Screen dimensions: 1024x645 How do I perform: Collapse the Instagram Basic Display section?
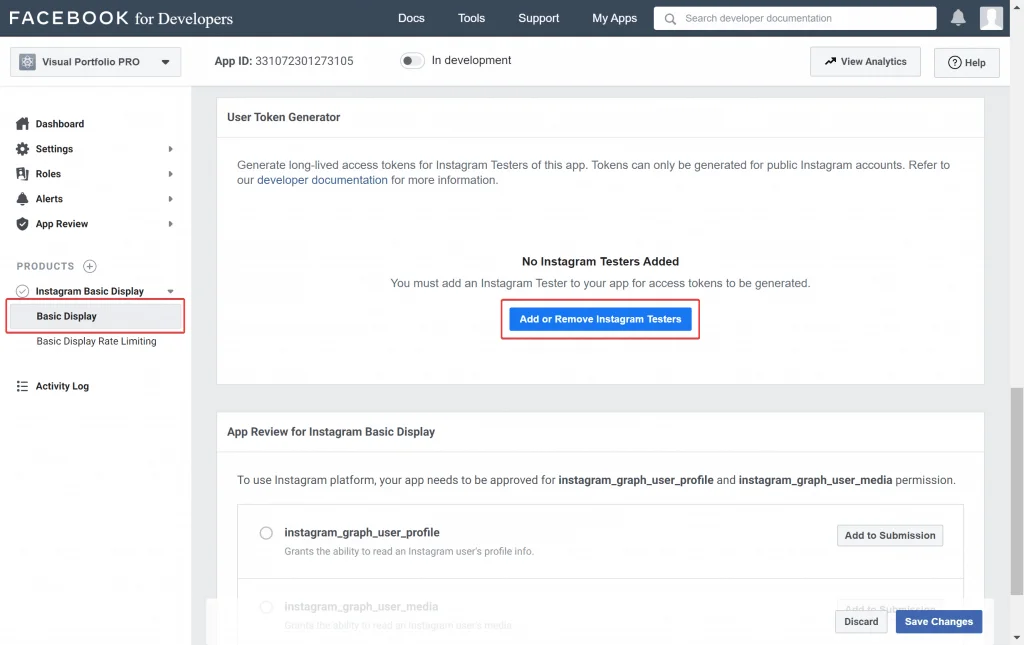170,291
